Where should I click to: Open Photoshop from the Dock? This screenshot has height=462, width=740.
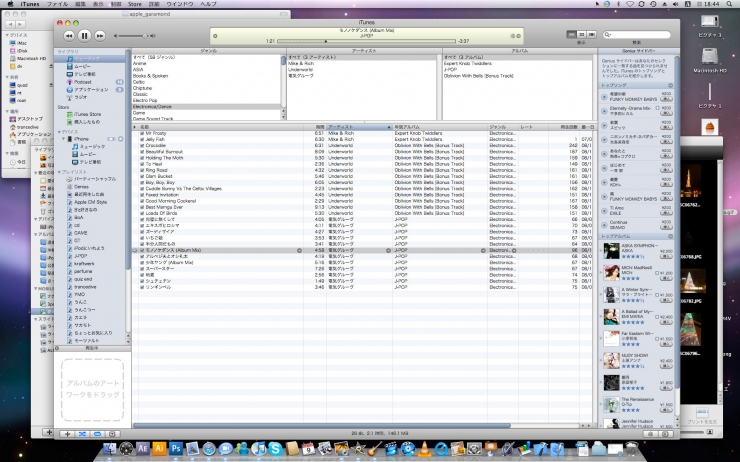(176, 448)
